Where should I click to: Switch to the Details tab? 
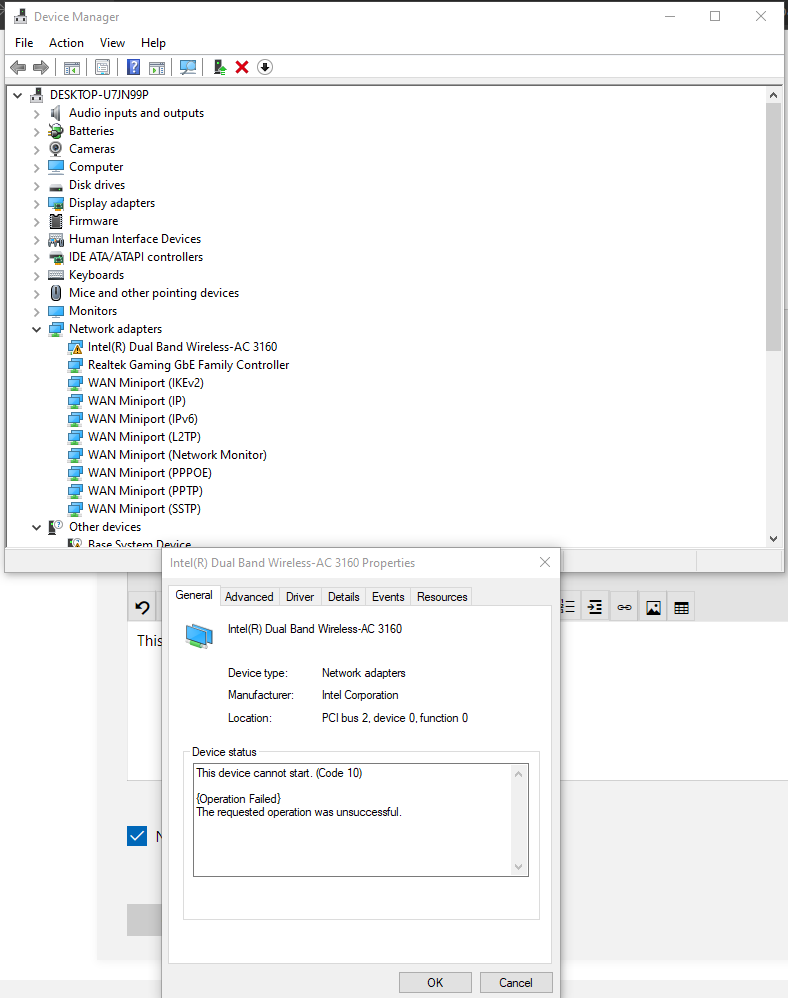pyautogui.click(x=344, y=597)
